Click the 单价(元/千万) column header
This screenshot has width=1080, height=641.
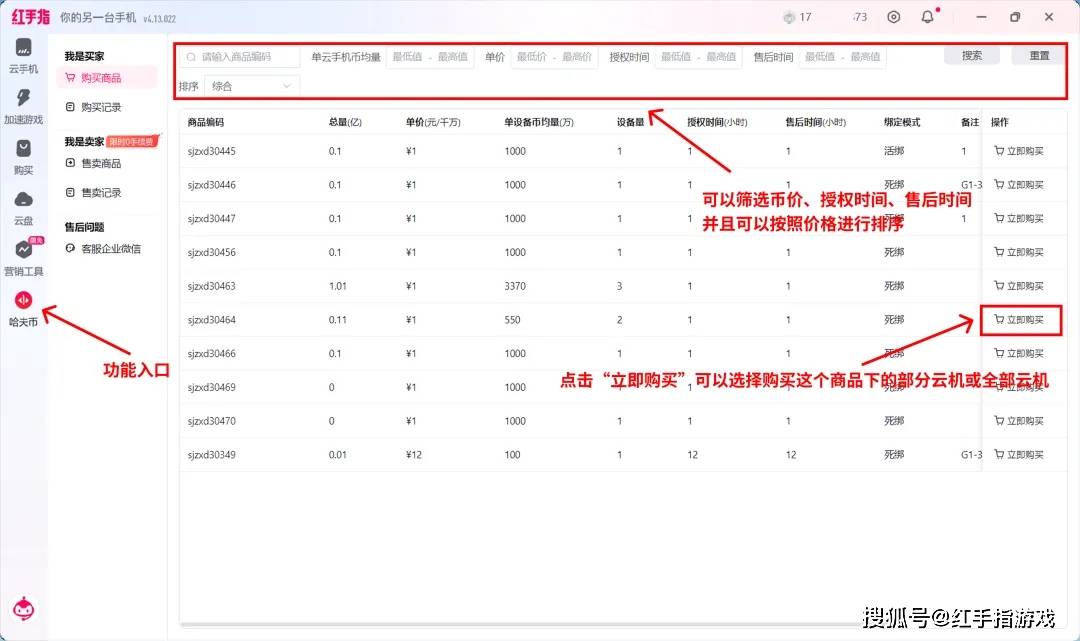tap(433, 122)
